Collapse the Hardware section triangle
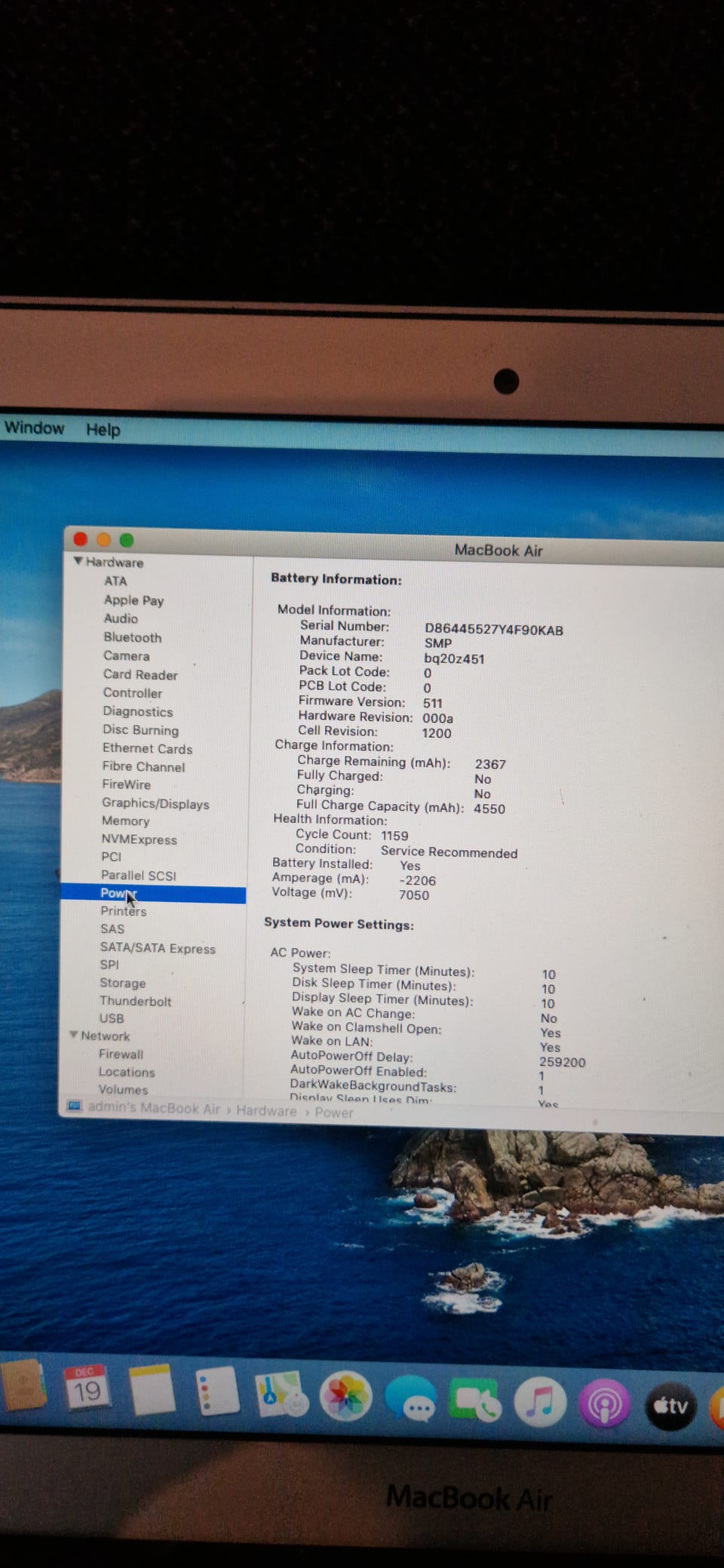 [x=78, y=562]
